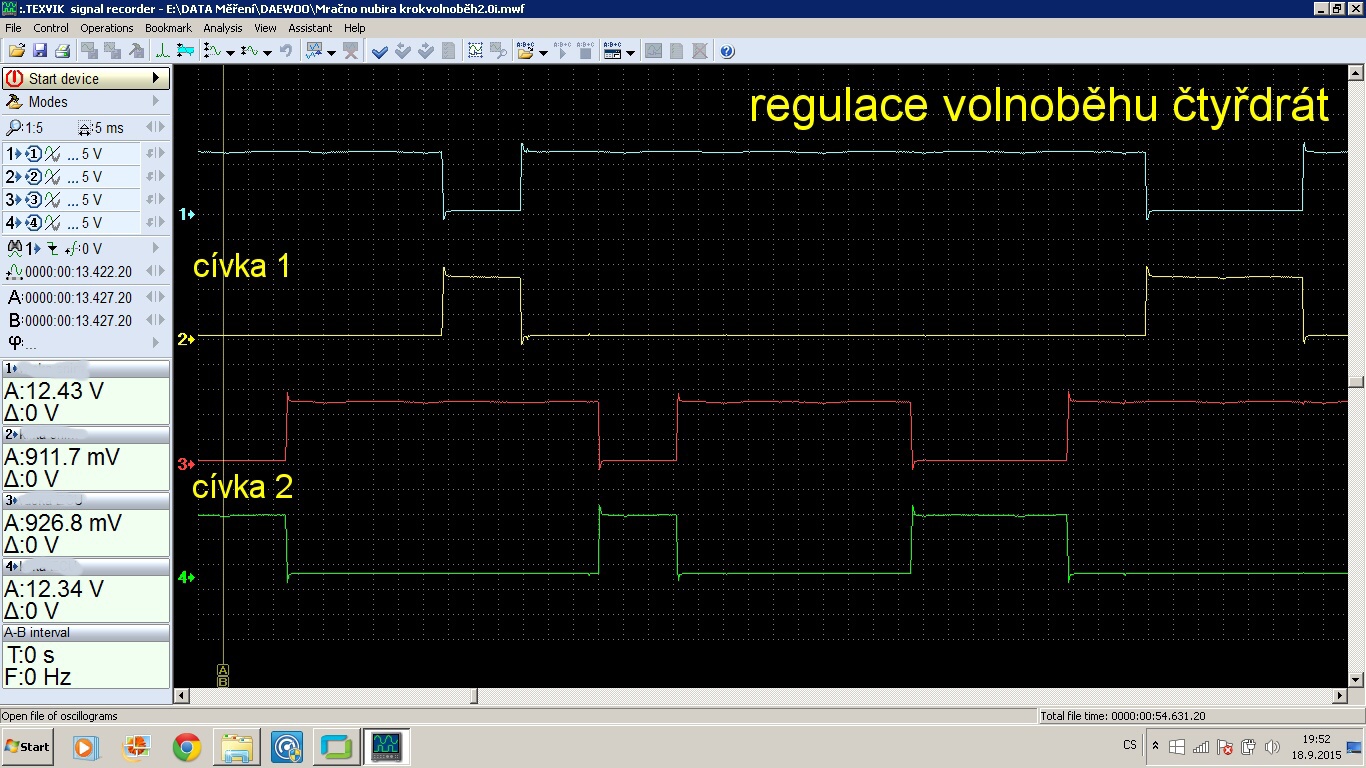This screenshot has width=1366, height=768.
Task: Open the Bookmark menu
Action: (x=168, y=28)
